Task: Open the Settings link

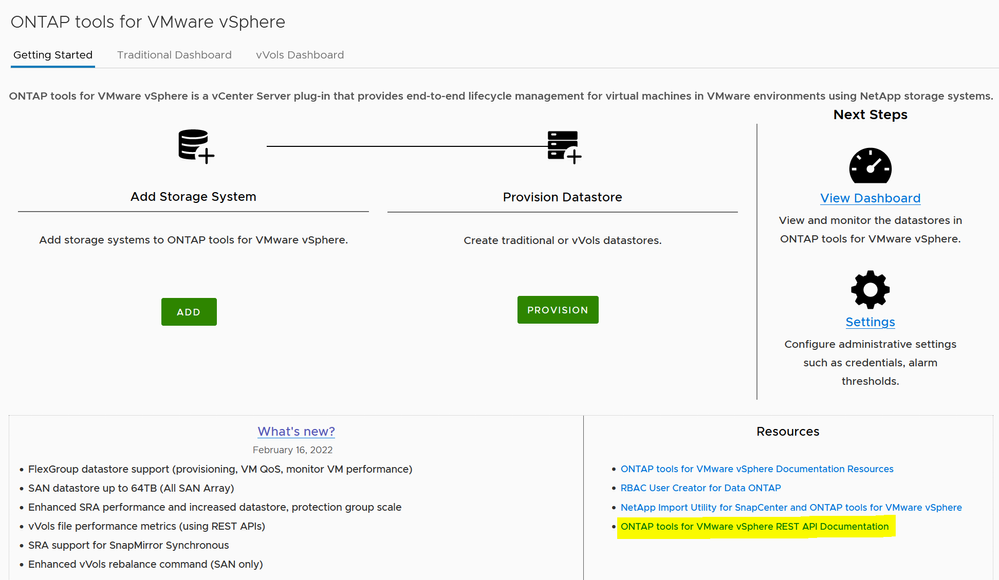Action: 870,322
